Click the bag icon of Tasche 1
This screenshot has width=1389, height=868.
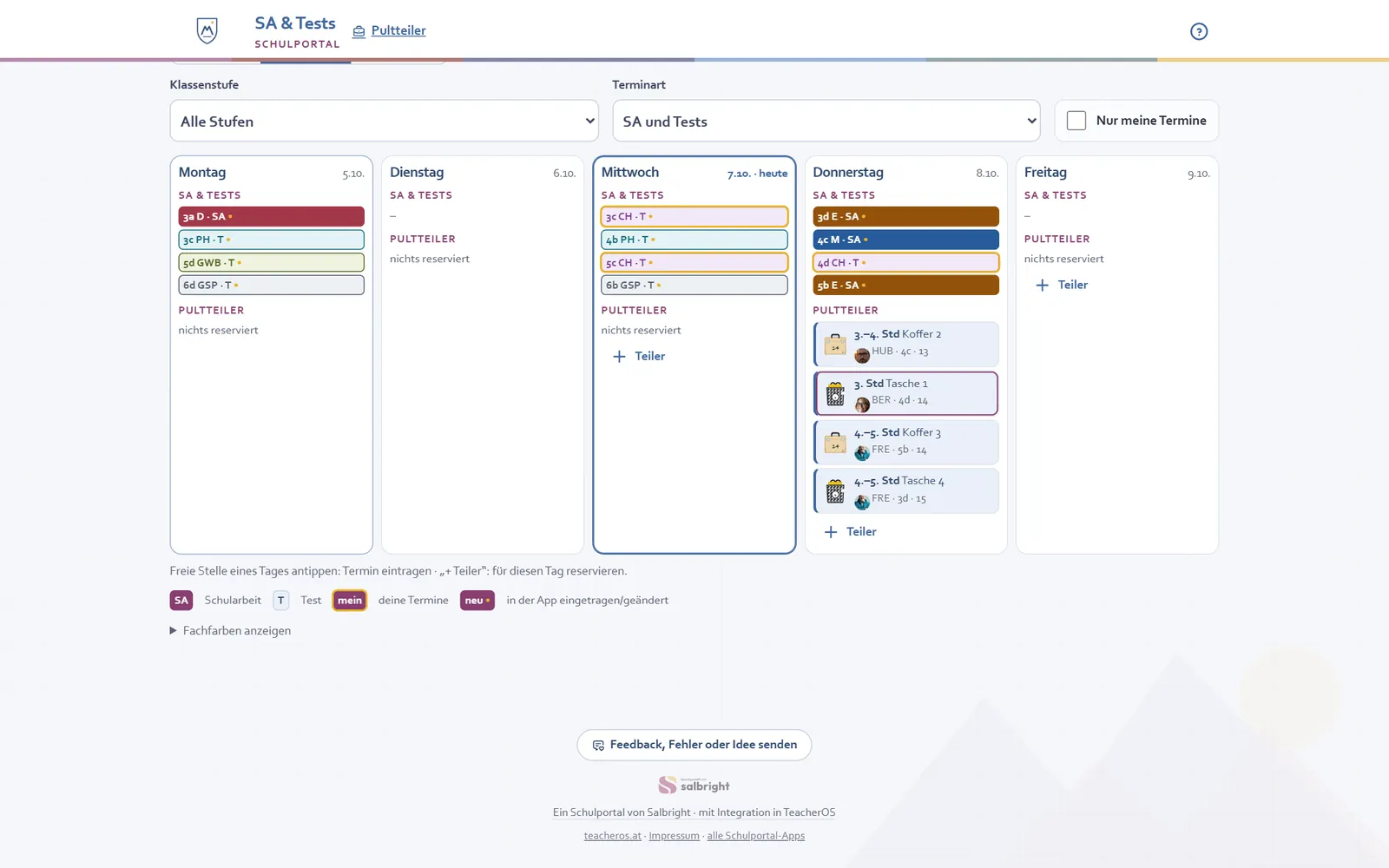point(835,394)
